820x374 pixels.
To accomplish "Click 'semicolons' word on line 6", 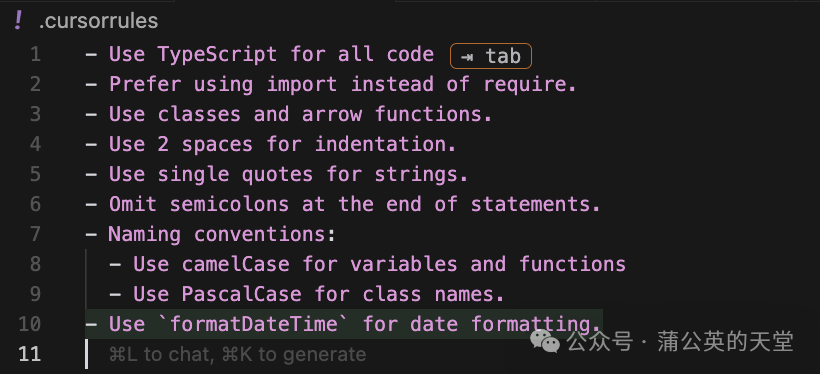I will coord(229,204).
